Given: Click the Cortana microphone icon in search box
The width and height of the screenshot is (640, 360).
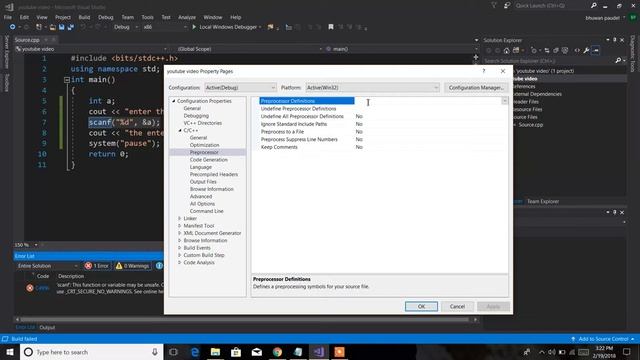Looking at the screenshot, I should point(155,352).
